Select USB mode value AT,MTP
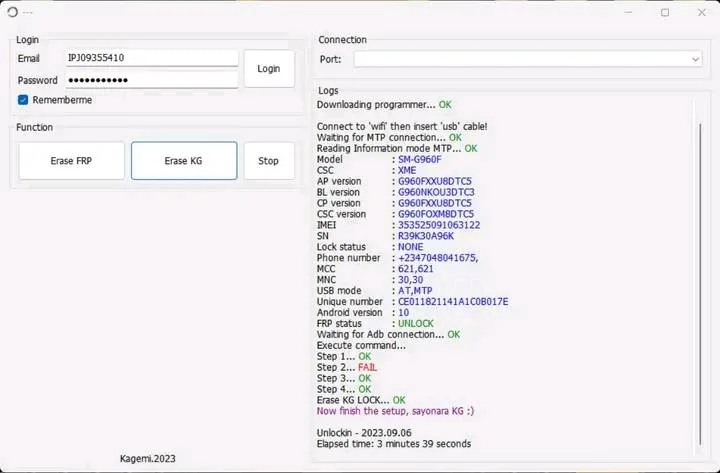 point(415,291)
